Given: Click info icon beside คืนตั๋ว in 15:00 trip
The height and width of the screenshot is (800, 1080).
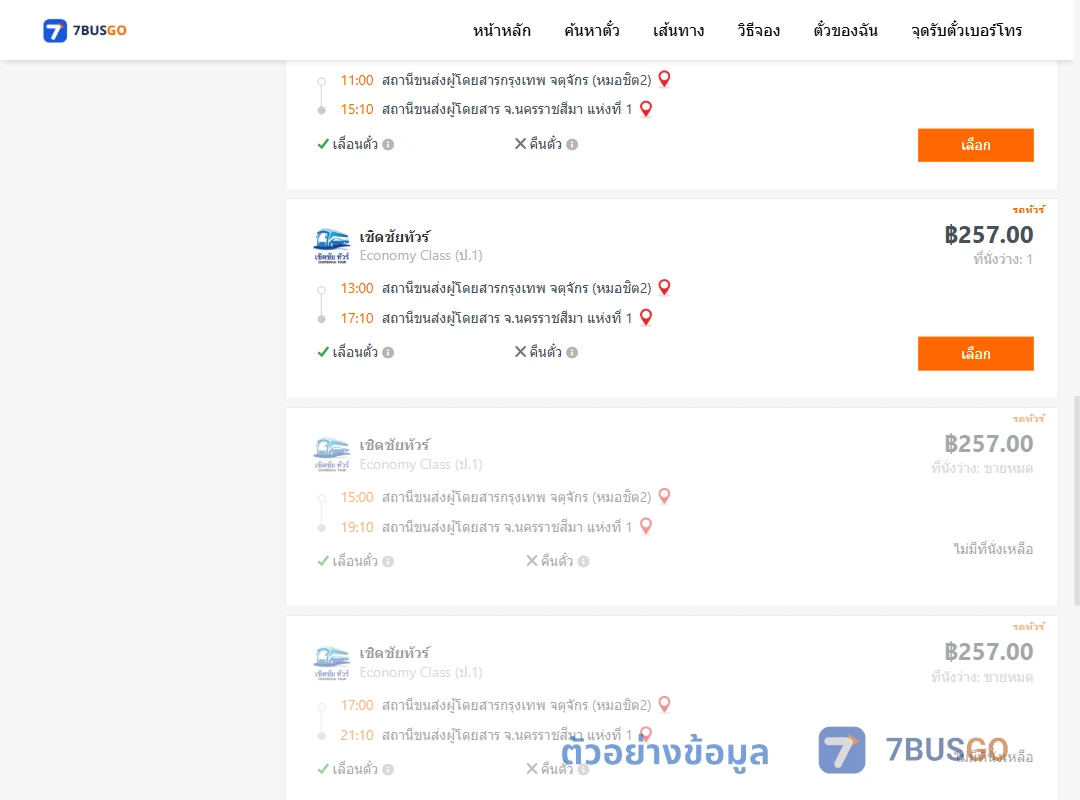Looking at the screenshot, I should [583, 562].
